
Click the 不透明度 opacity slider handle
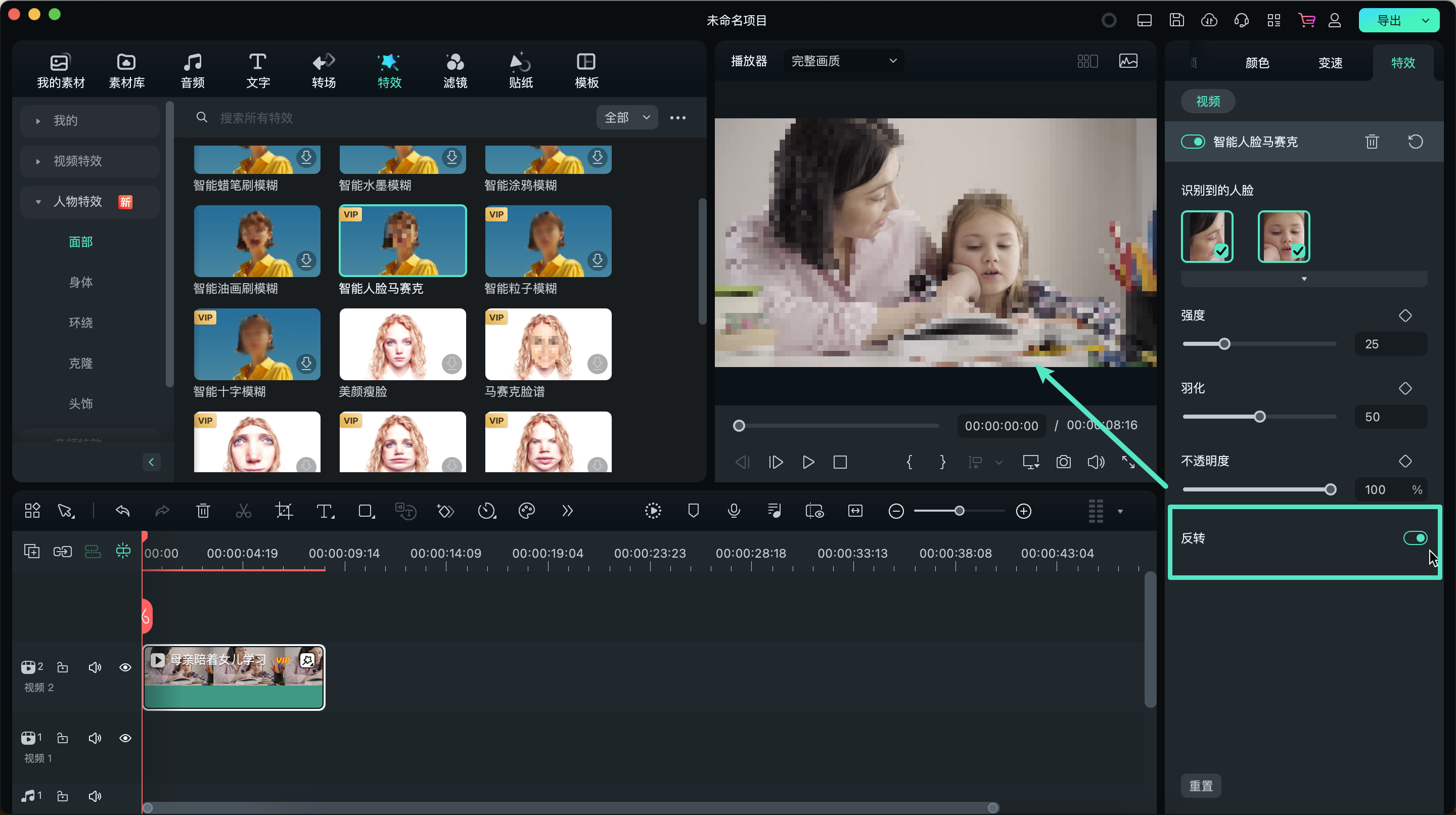(1331, 489)
